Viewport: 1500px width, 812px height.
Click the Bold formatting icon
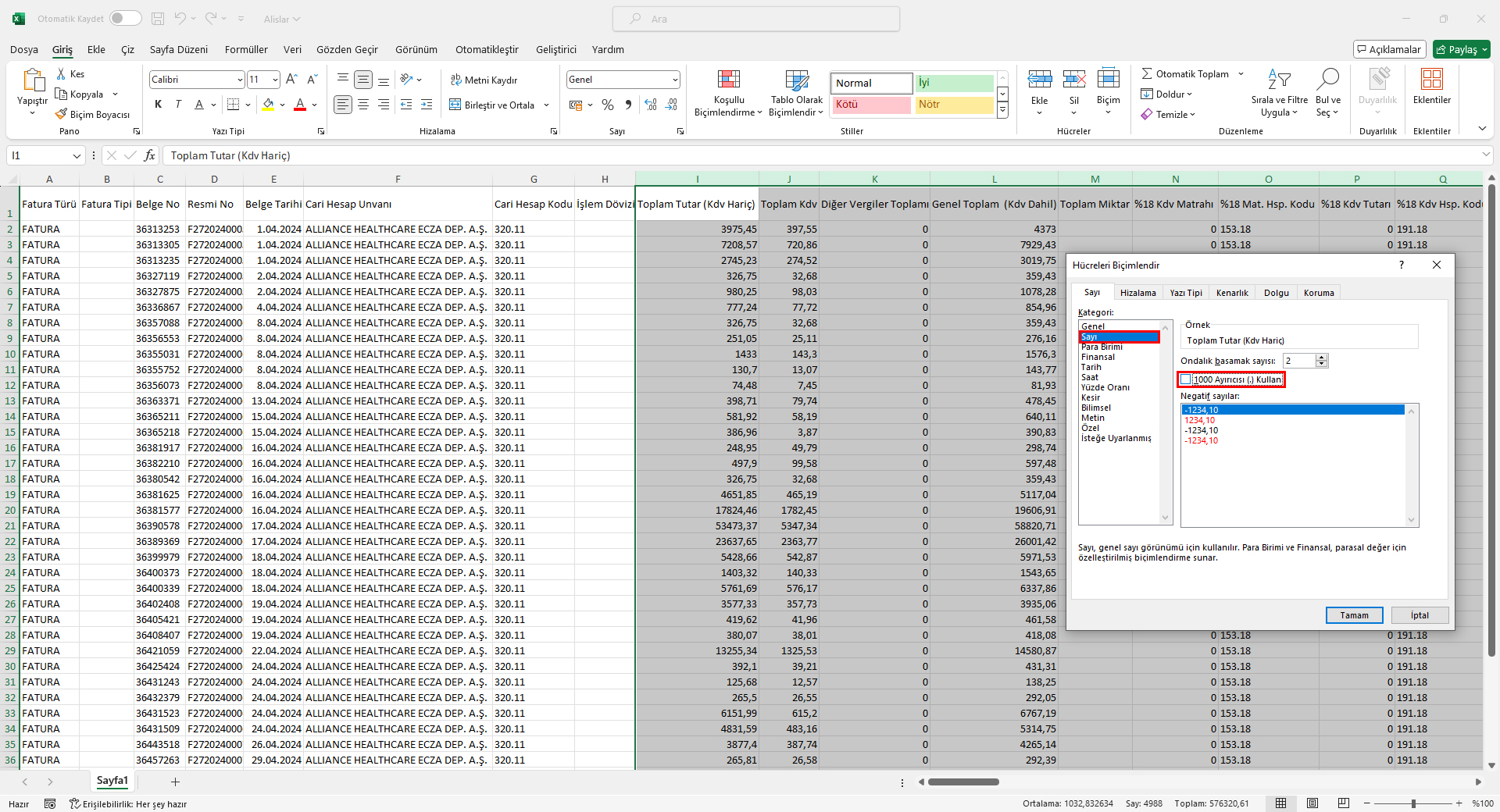click(x=159, y=105)
